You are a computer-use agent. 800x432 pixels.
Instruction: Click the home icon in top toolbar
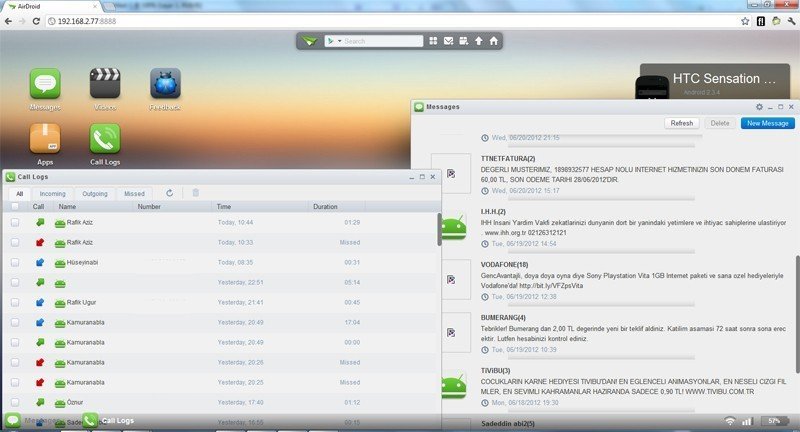[493, 41]
